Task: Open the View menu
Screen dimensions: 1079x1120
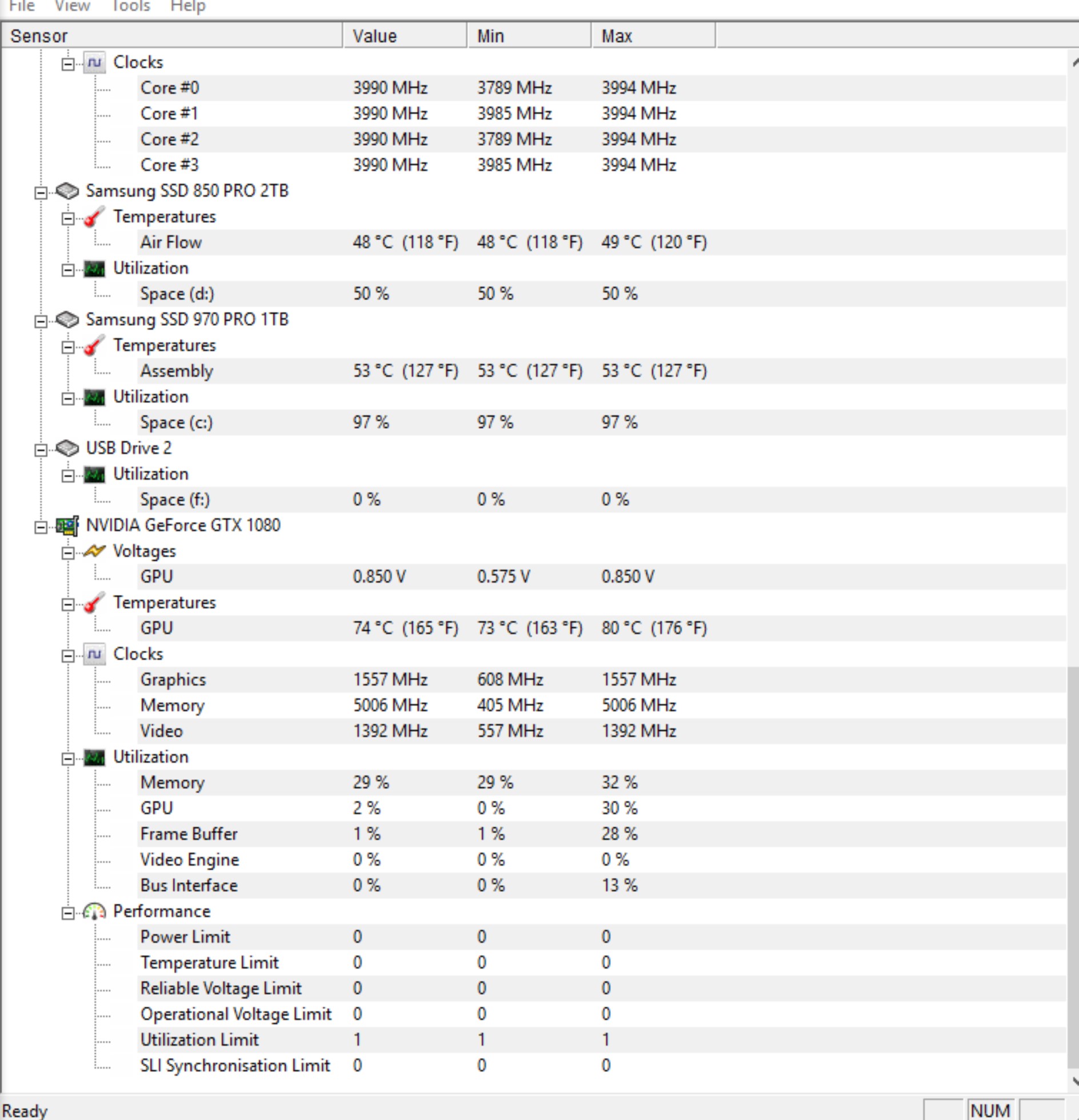Action: [72, 6]
